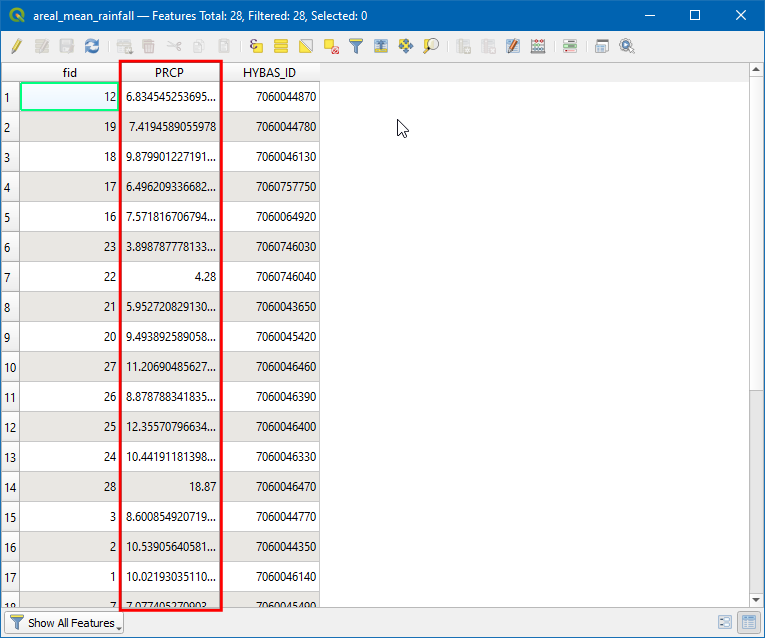
Task: Invert the current selection
Action: (306, 46)
